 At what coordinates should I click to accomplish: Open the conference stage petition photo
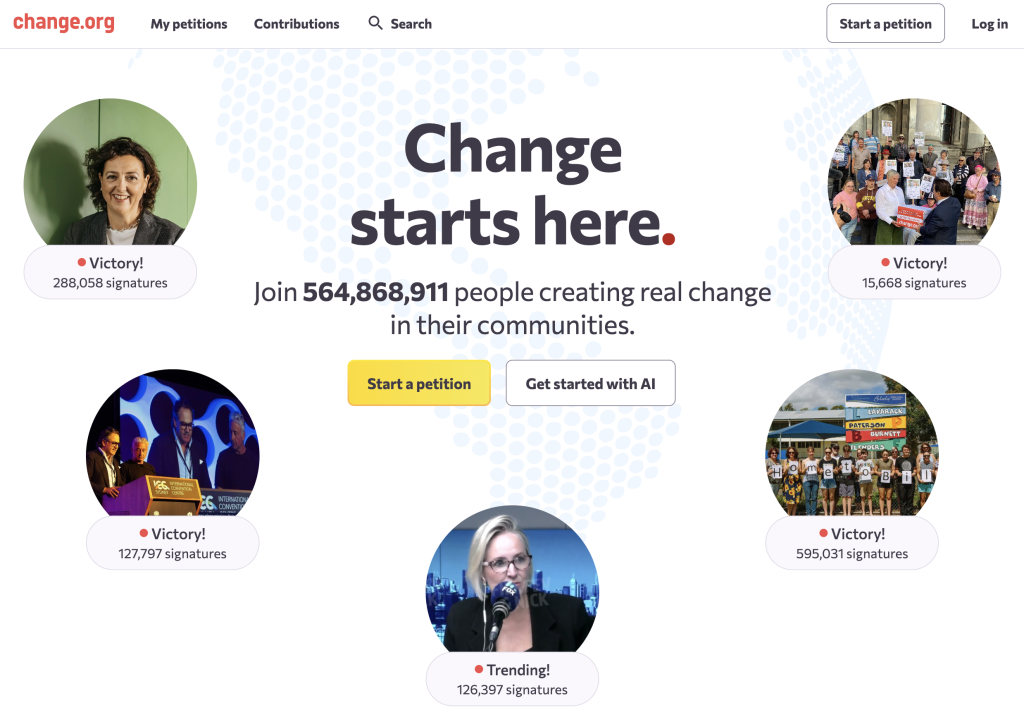[172, 445]
